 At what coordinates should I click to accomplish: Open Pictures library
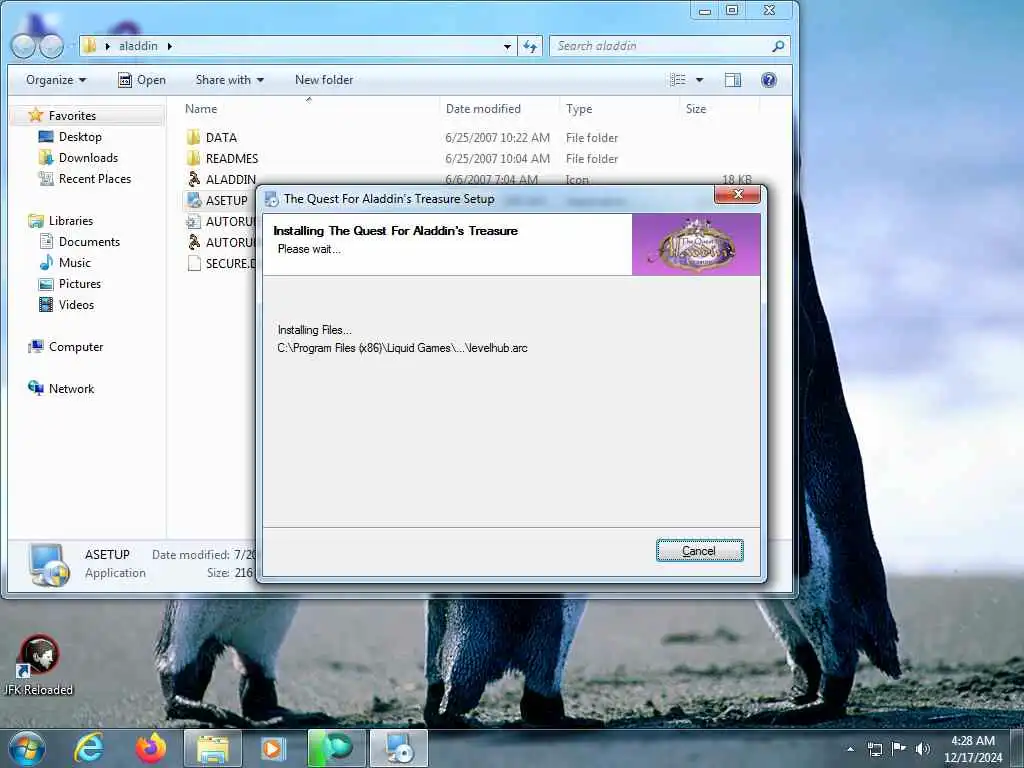coord(80,283)
